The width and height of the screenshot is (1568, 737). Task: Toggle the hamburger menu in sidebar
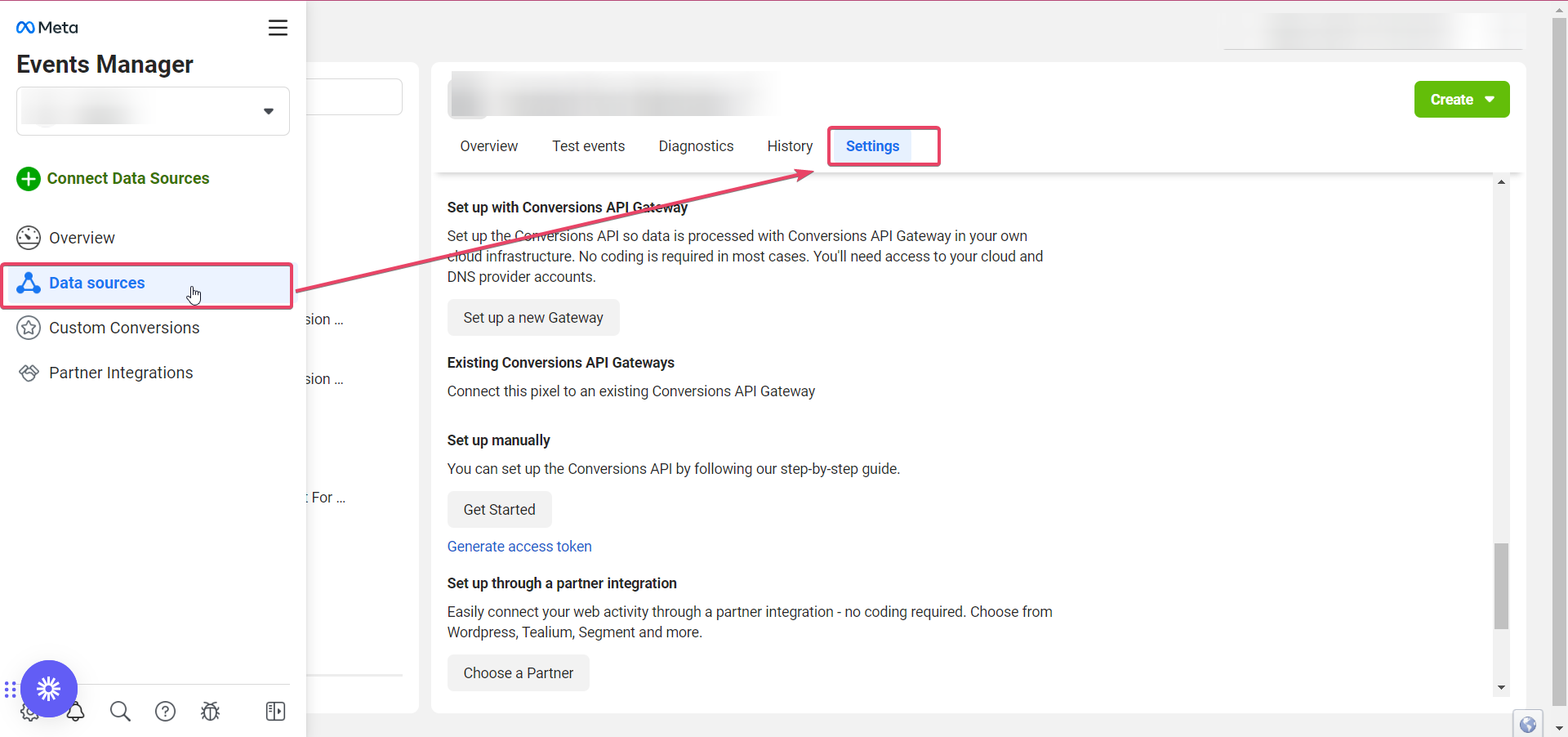tap(278, 28)
